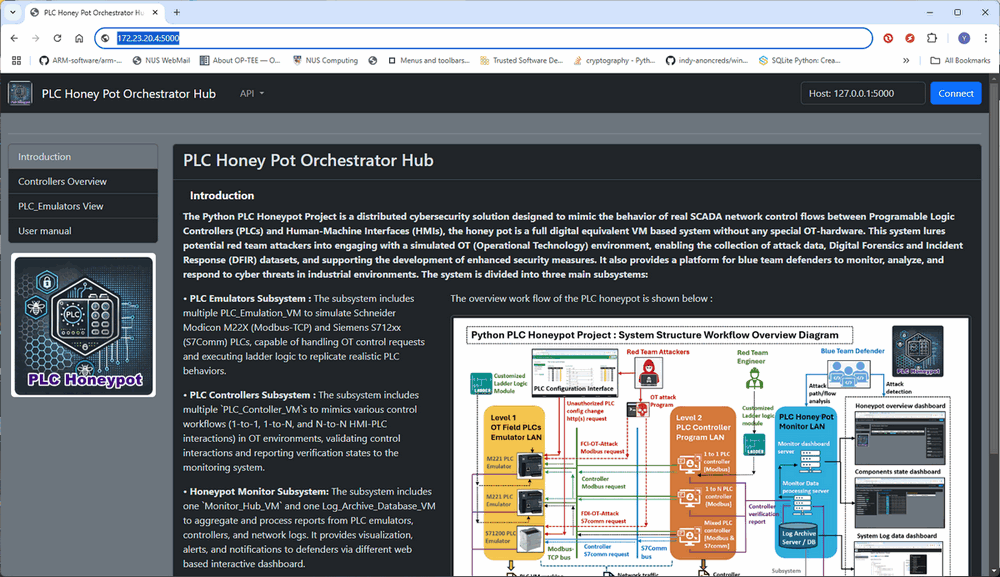This screenshot has width=1000, height=577.
Task: Open a new browser tab
Action: (x=177, y=12)
